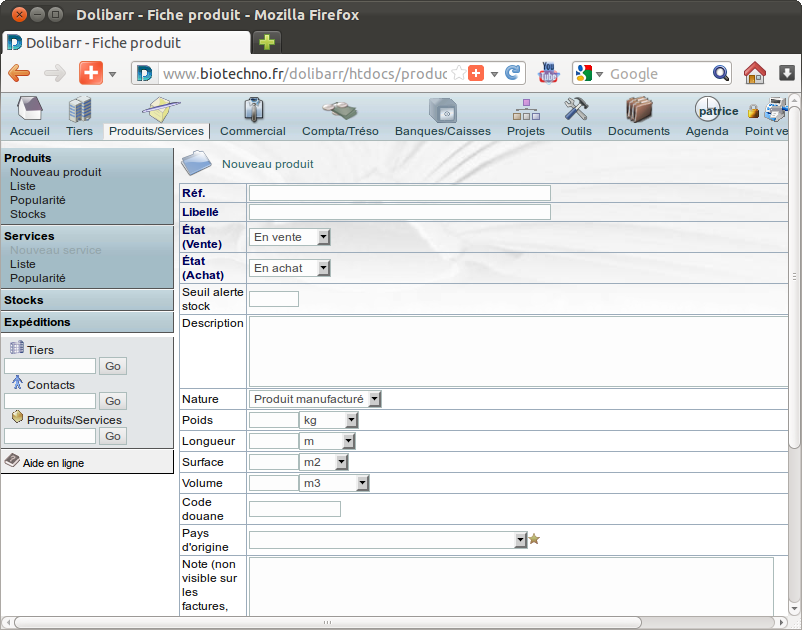Click the Nouveau produit sidebar link
802x630 pixels.
coord(55,172)
